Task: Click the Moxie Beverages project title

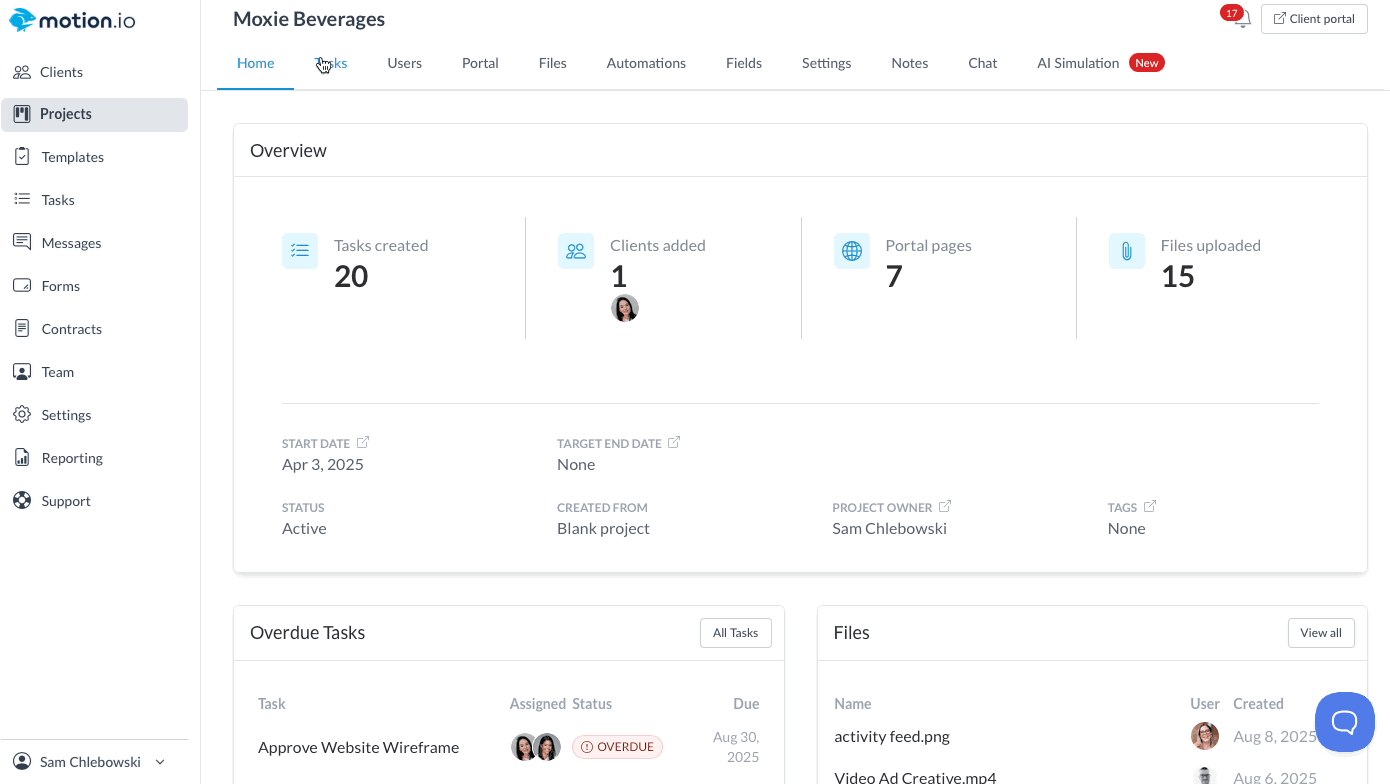Action: [x=309, y=19]
